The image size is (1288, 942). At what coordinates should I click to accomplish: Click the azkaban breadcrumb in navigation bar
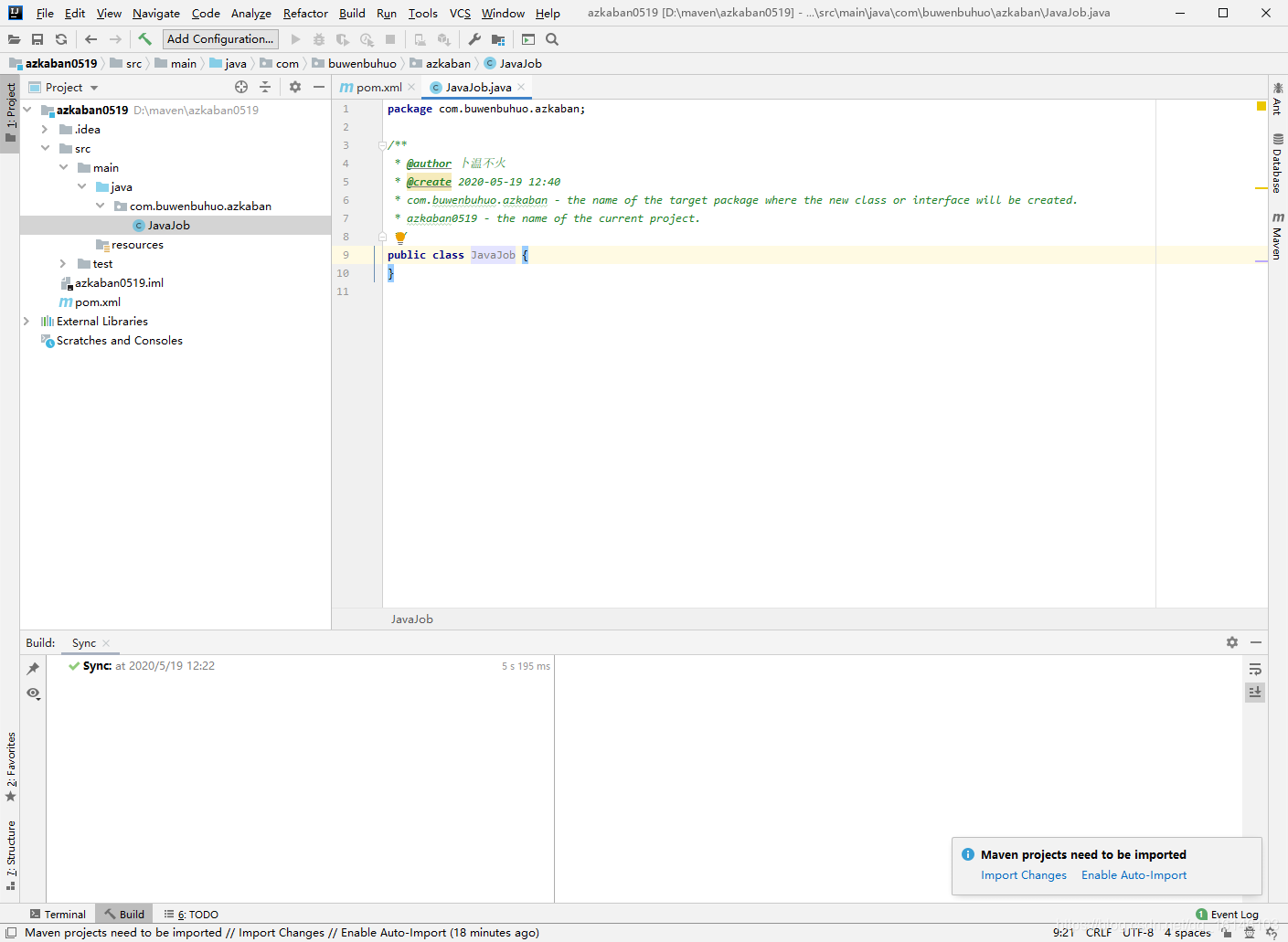click(x=441, y=64)
